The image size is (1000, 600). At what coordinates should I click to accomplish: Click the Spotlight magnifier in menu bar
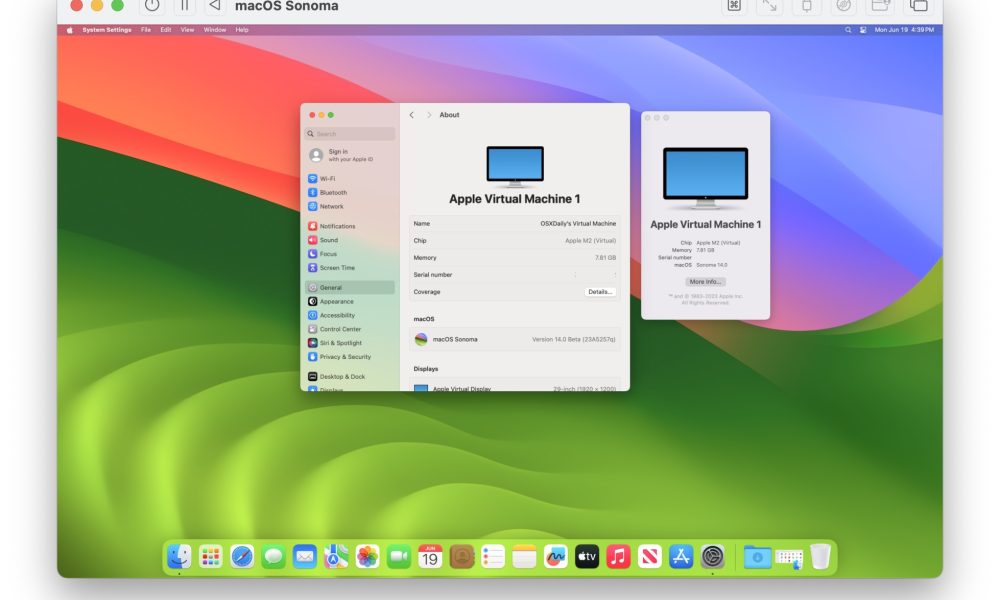(x=848, y=30)
